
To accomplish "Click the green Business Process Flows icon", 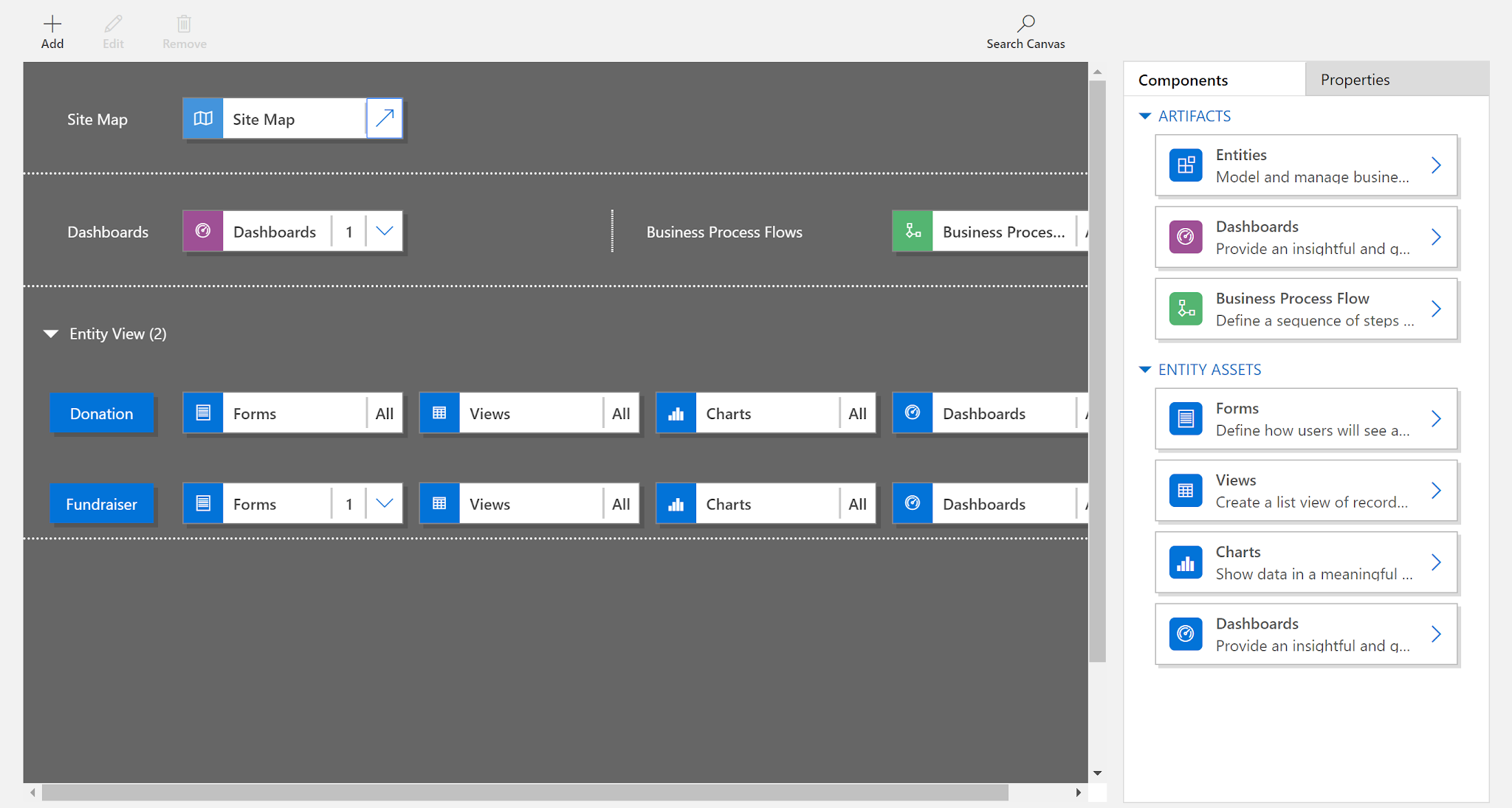I will click(913, 231).
